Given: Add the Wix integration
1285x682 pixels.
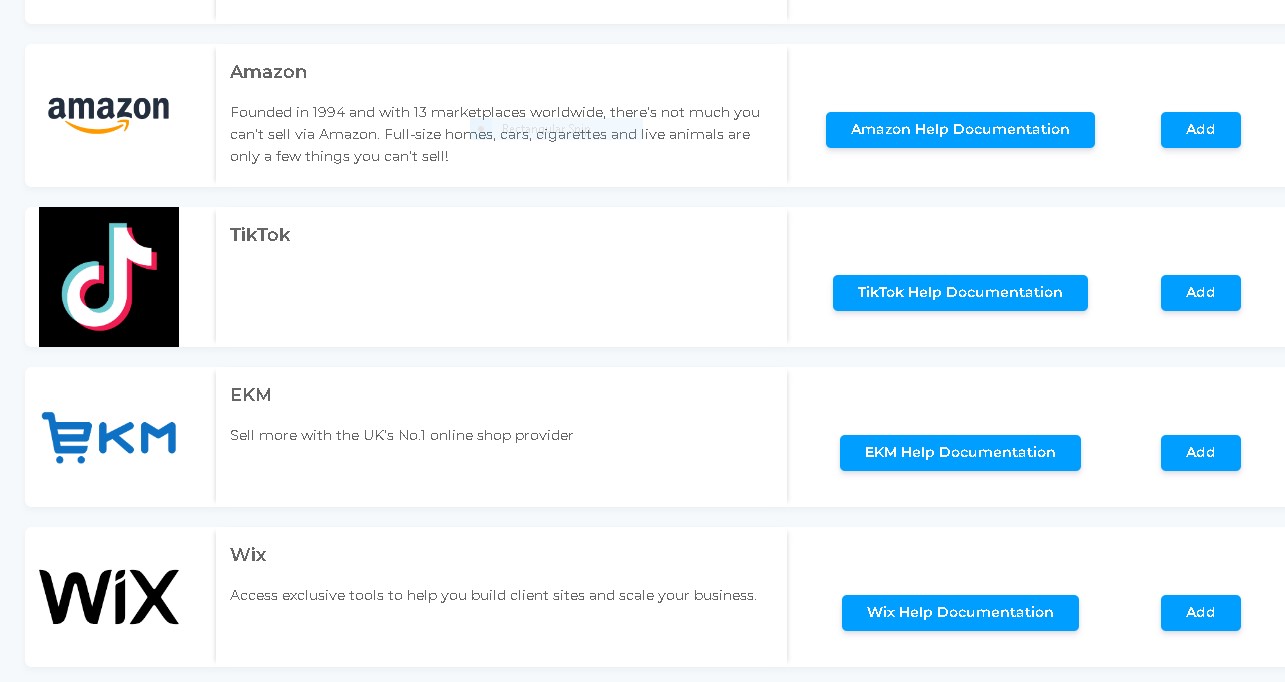Looking at the screenshot, I should tap(1200, 613).
